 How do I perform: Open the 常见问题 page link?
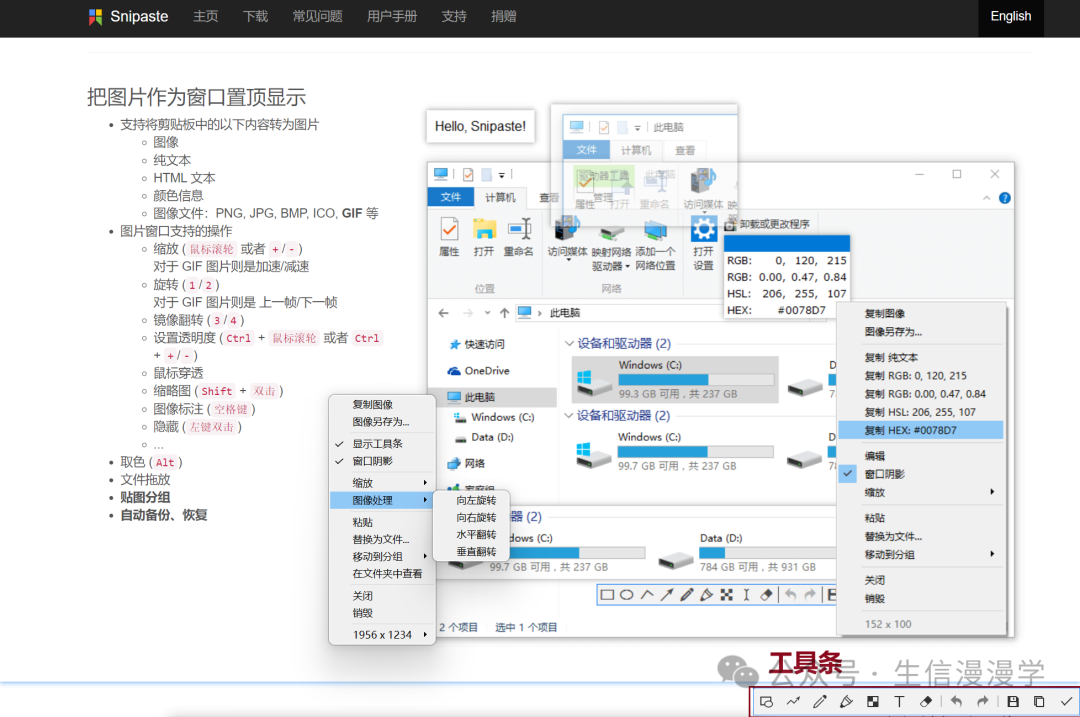[318, 17]
